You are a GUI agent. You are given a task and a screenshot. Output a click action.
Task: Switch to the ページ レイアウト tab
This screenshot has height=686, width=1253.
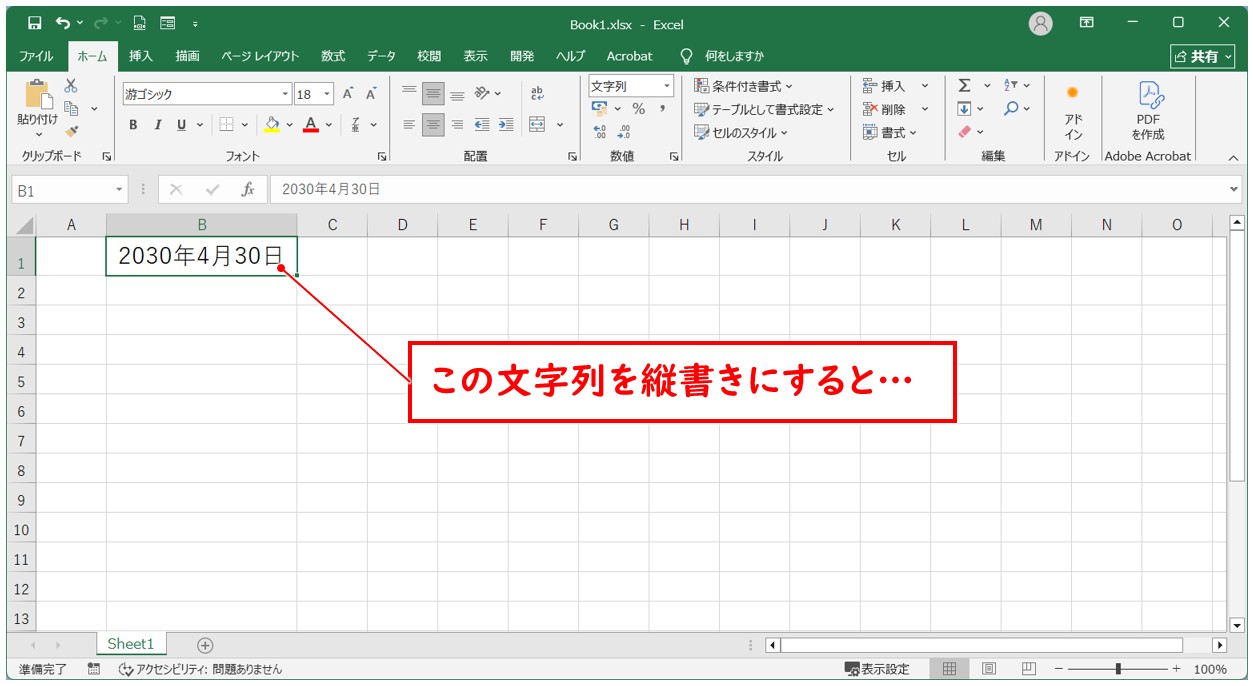tap(260, 56)
